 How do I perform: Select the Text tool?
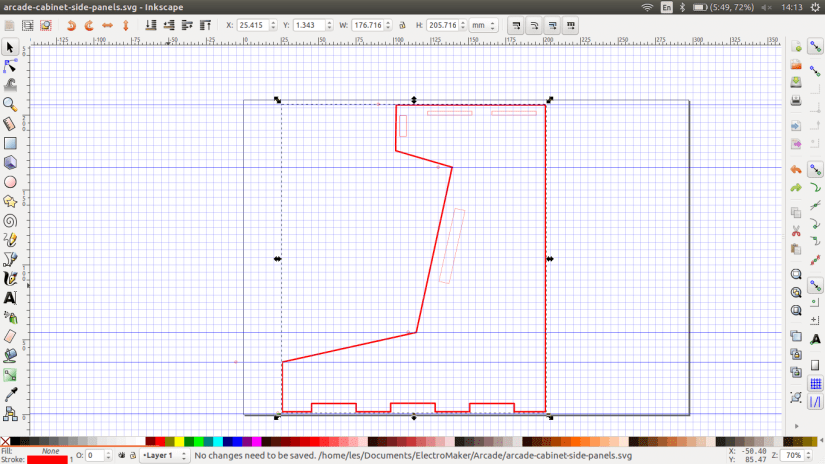(10, 297)
